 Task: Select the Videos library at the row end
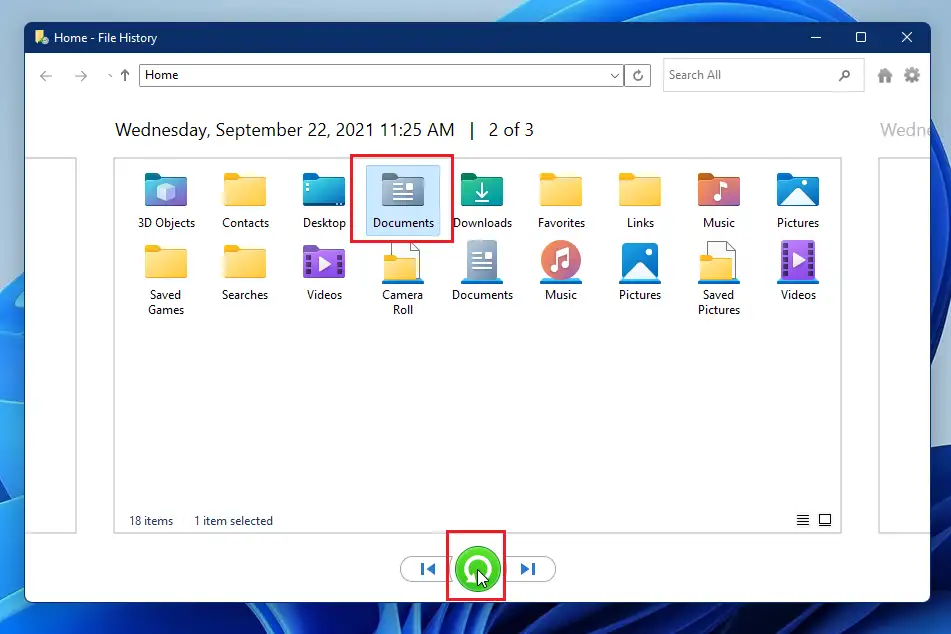[798, 273]
